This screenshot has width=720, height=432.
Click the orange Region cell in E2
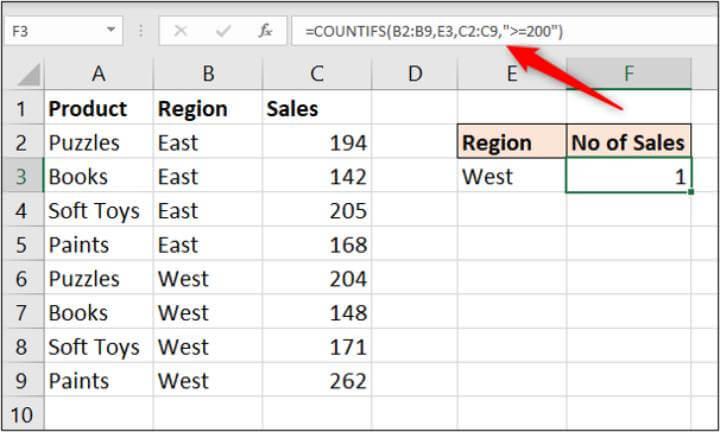point(511,142)
